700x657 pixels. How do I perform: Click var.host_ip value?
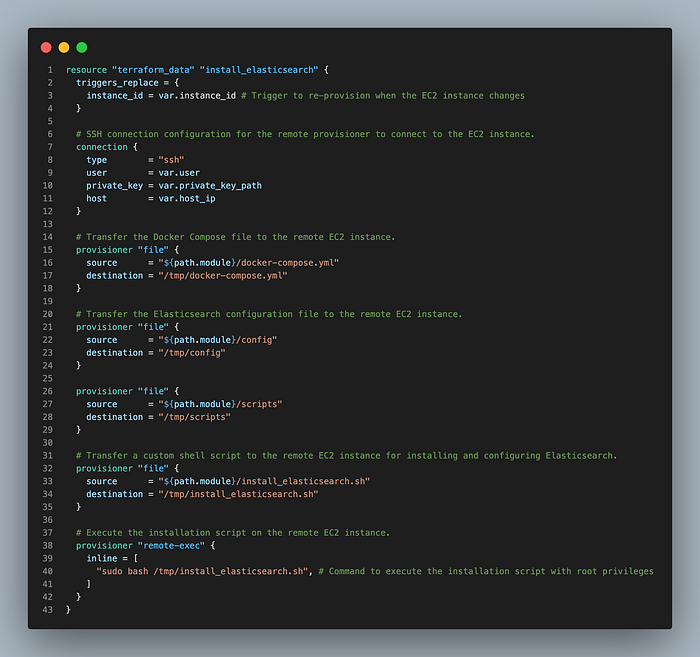pos(187,199)
